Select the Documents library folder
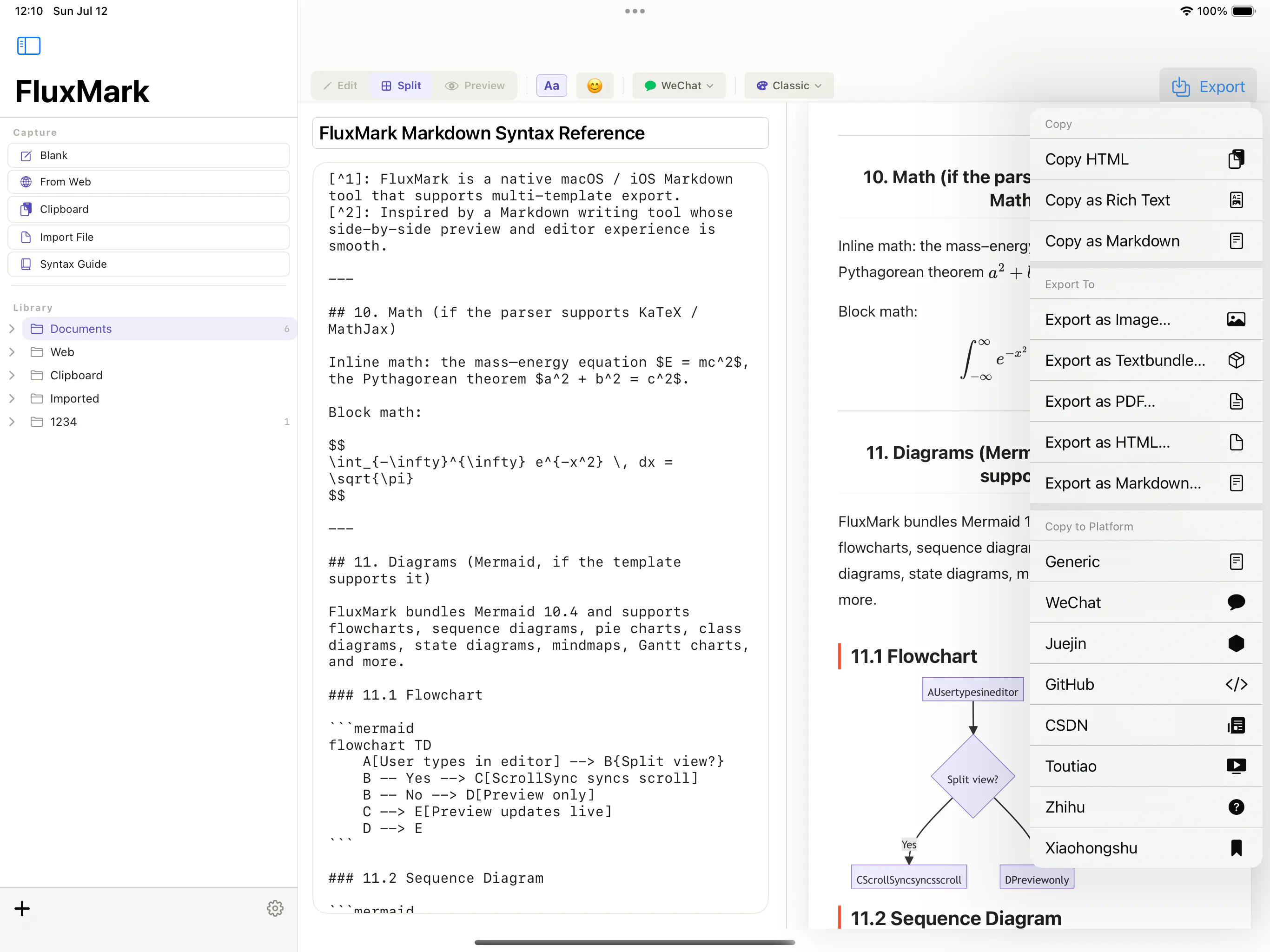The image size is (1270, 952). click(159, 329)
